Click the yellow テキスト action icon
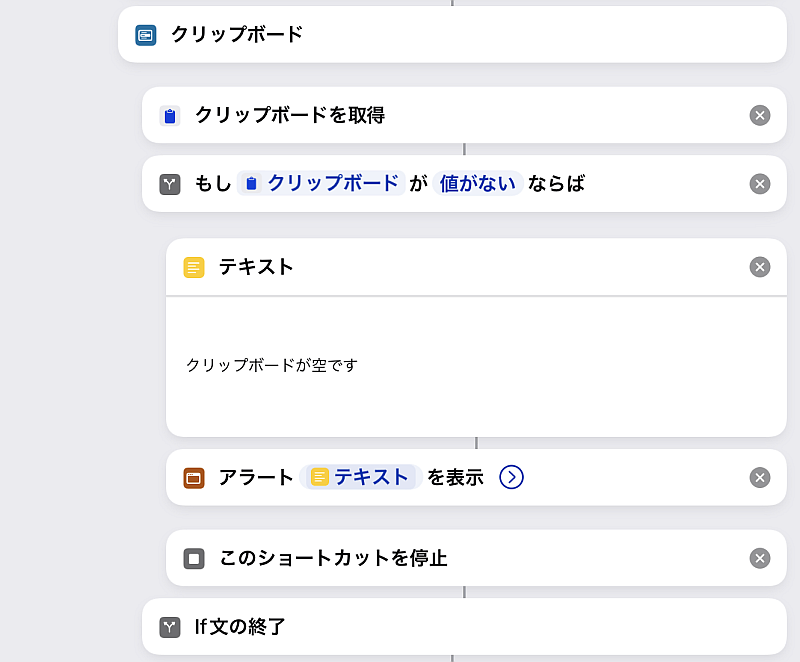 point(194,267)
